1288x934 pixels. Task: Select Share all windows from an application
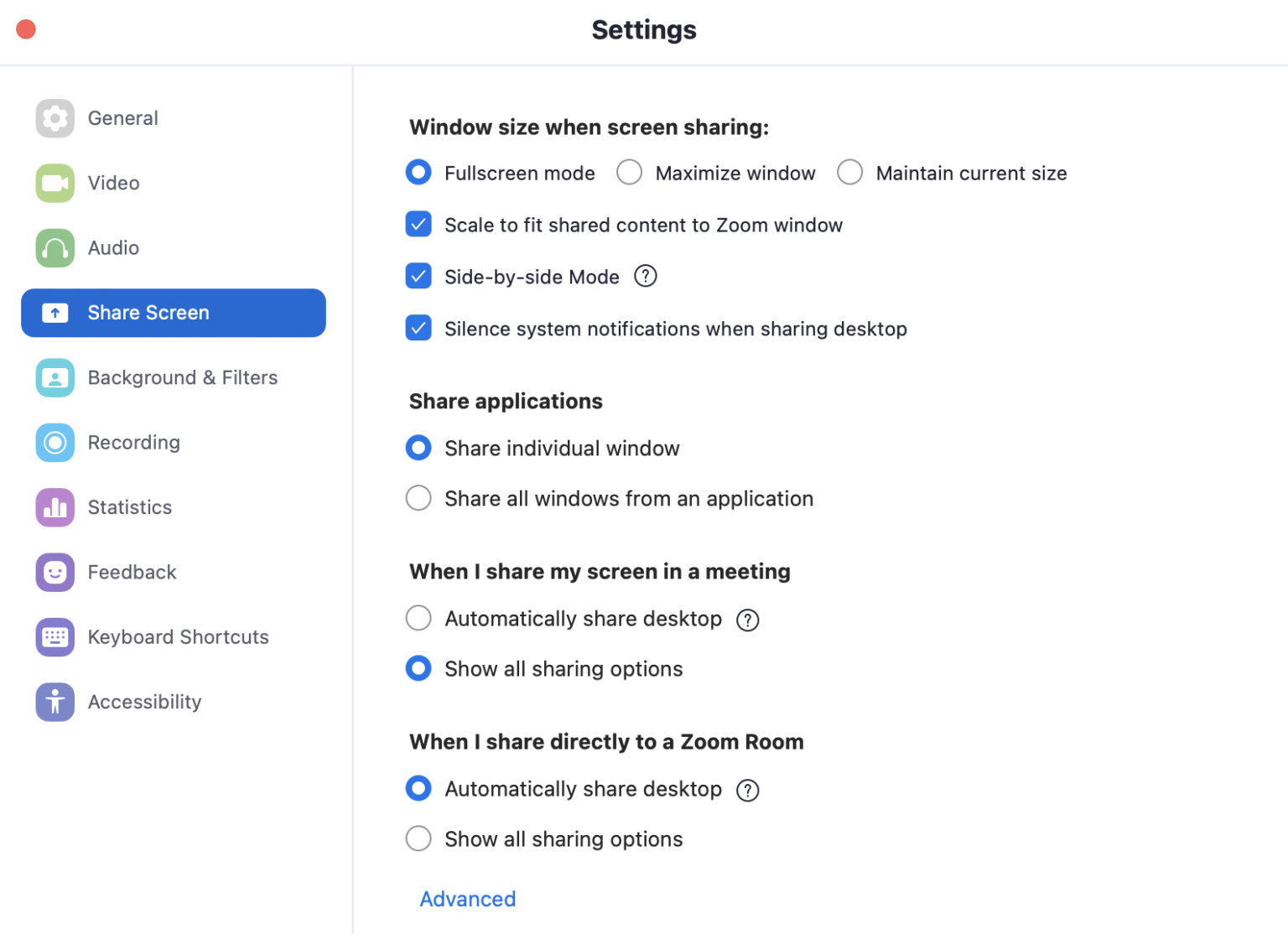pos(418,498)
